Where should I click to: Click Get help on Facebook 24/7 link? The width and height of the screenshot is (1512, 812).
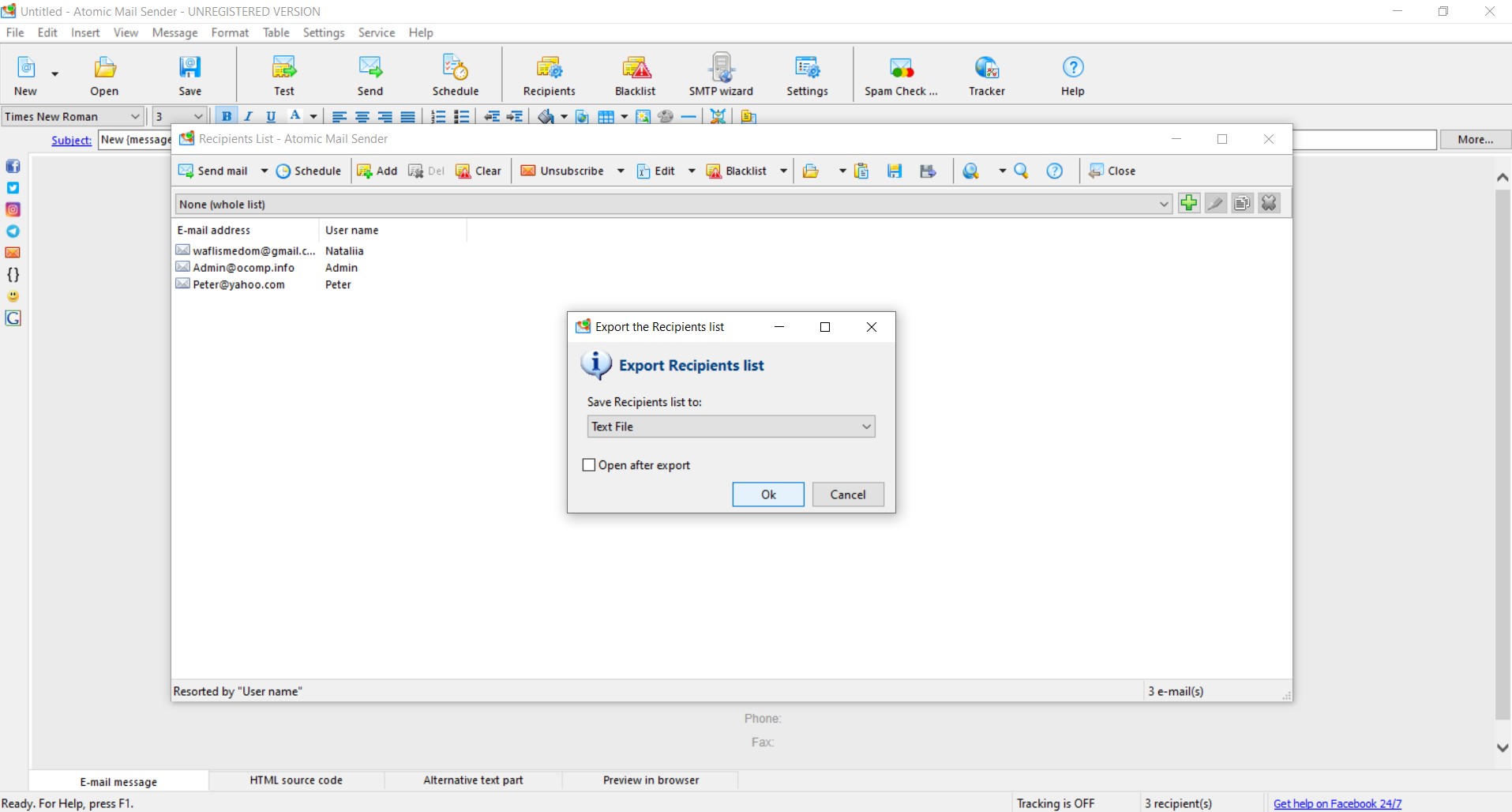[x=1338, y=803]
